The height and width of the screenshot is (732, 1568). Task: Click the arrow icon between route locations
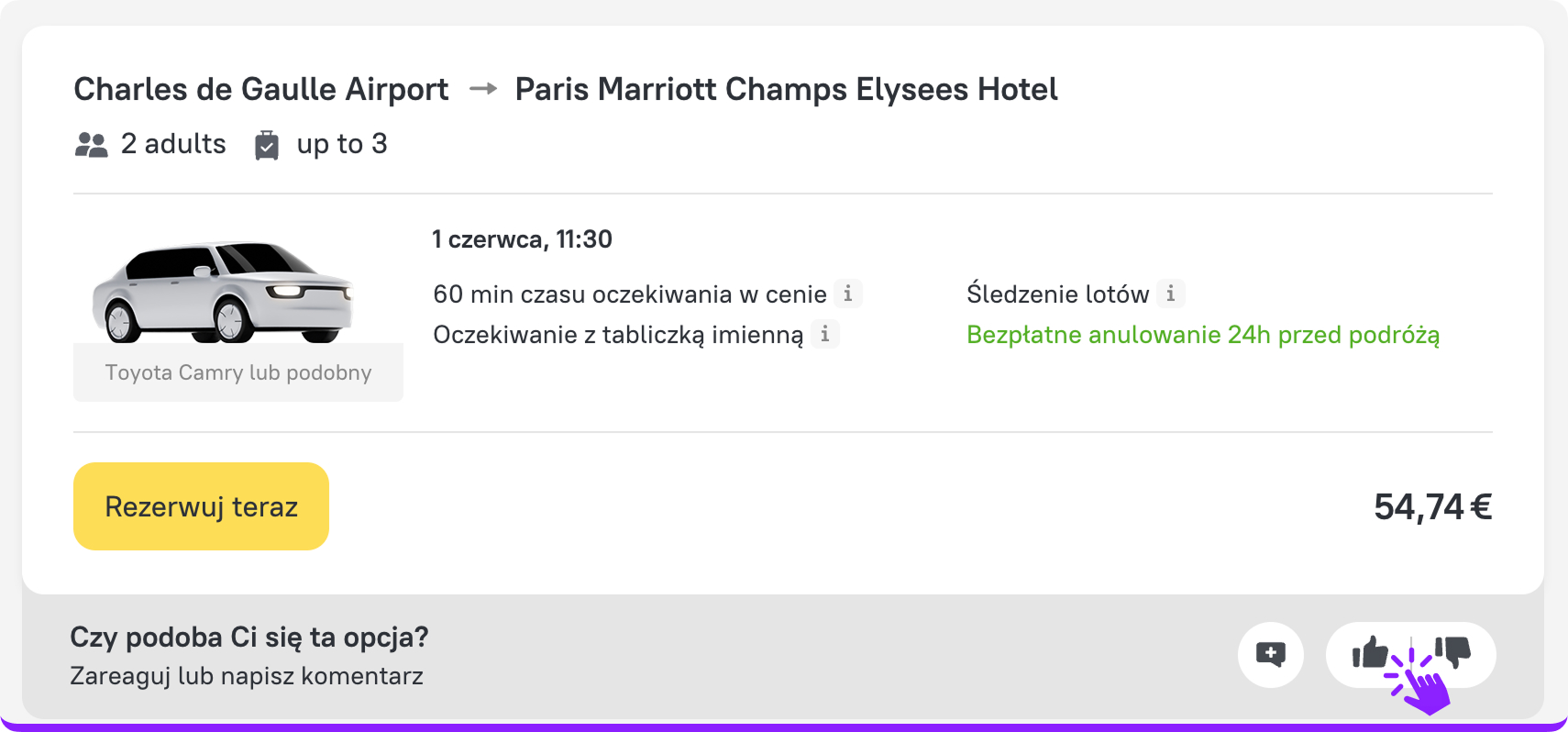pos(482,89)
